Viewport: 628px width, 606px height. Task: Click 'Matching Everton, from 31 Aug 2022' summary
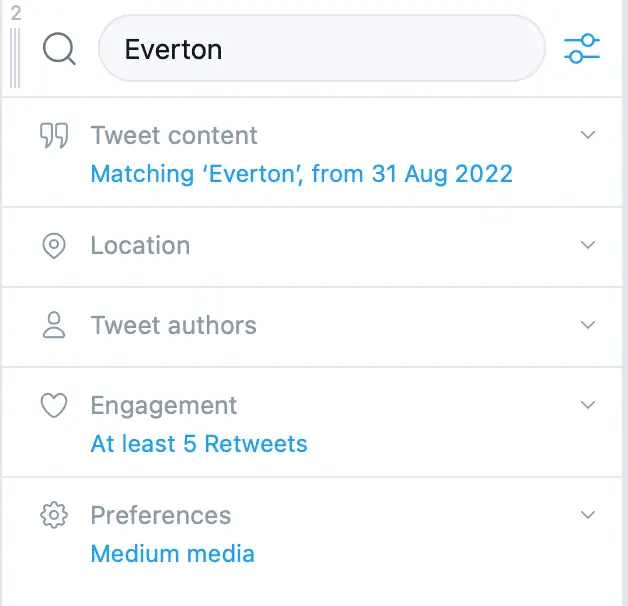coord(301,174)
